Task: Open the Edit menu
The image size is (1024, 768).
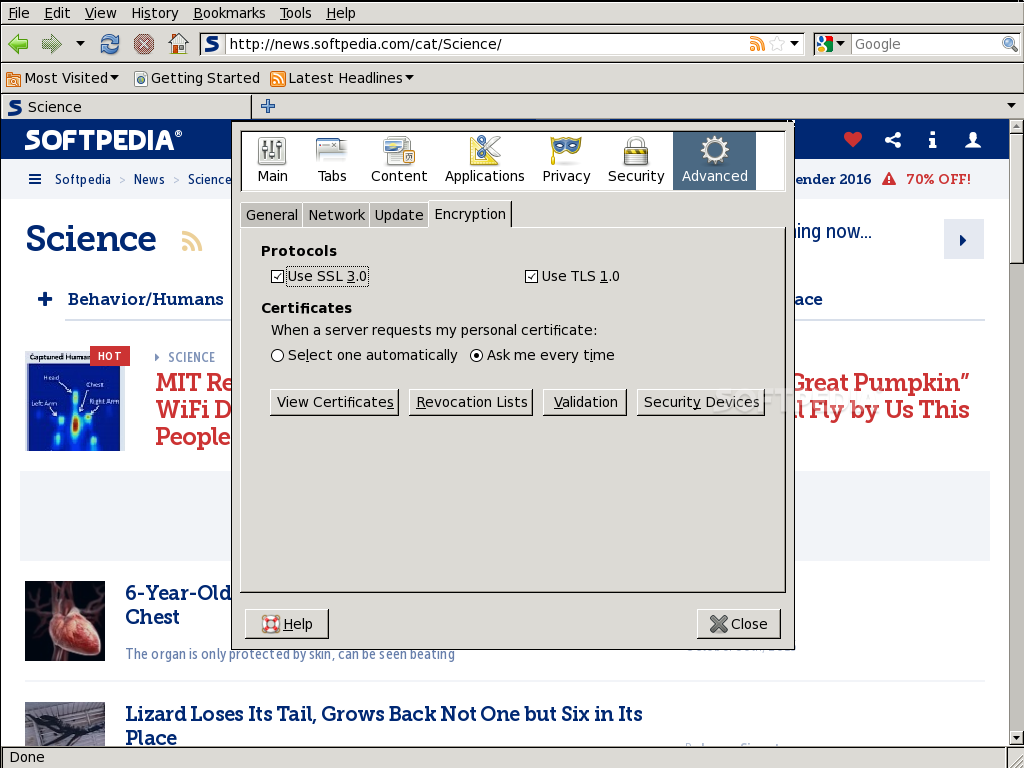Action: coord(57,13)
